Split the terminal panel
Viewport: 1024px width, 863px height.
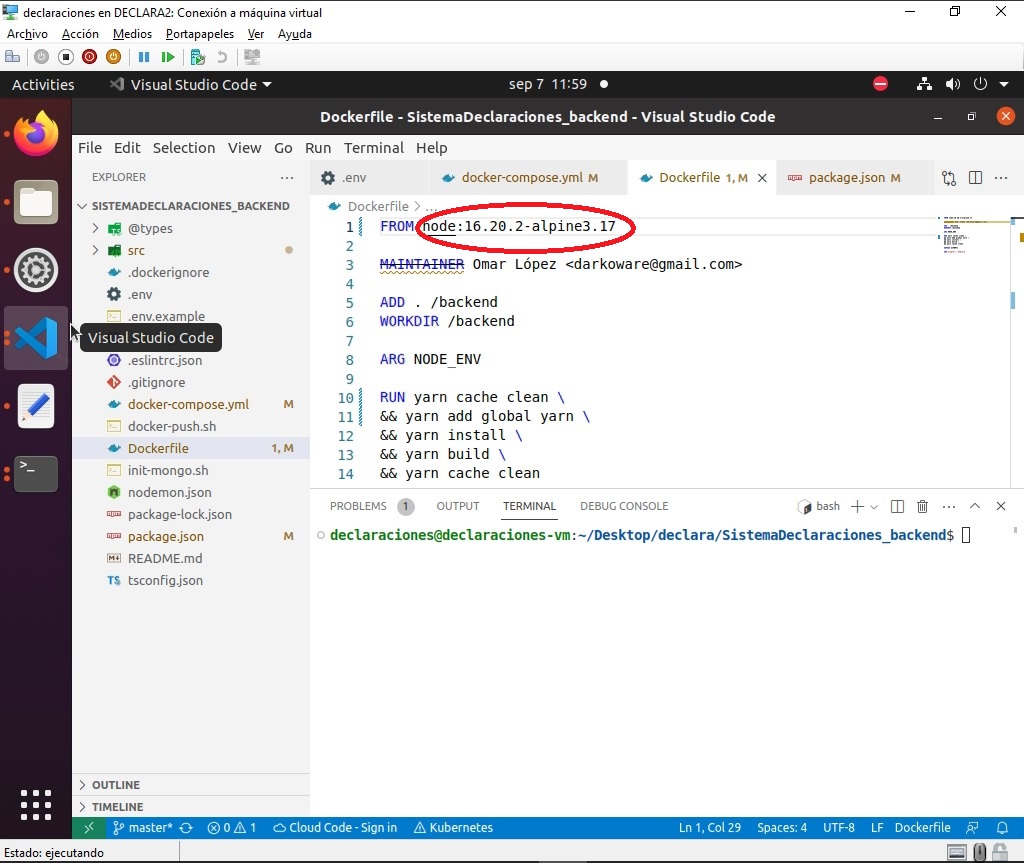coord(897,507)
